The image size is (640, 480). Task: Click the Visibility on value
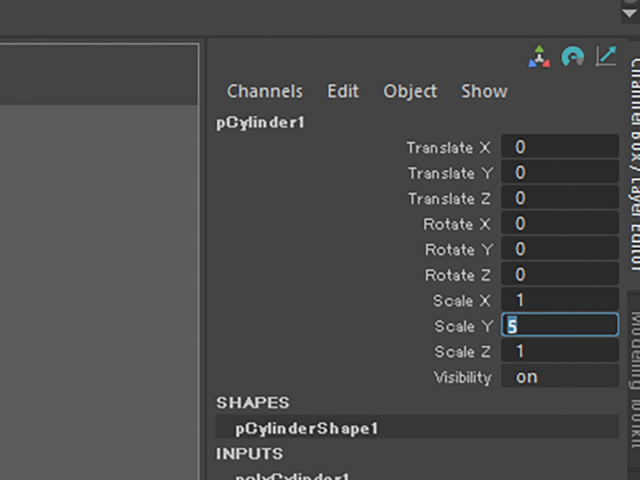560,376
